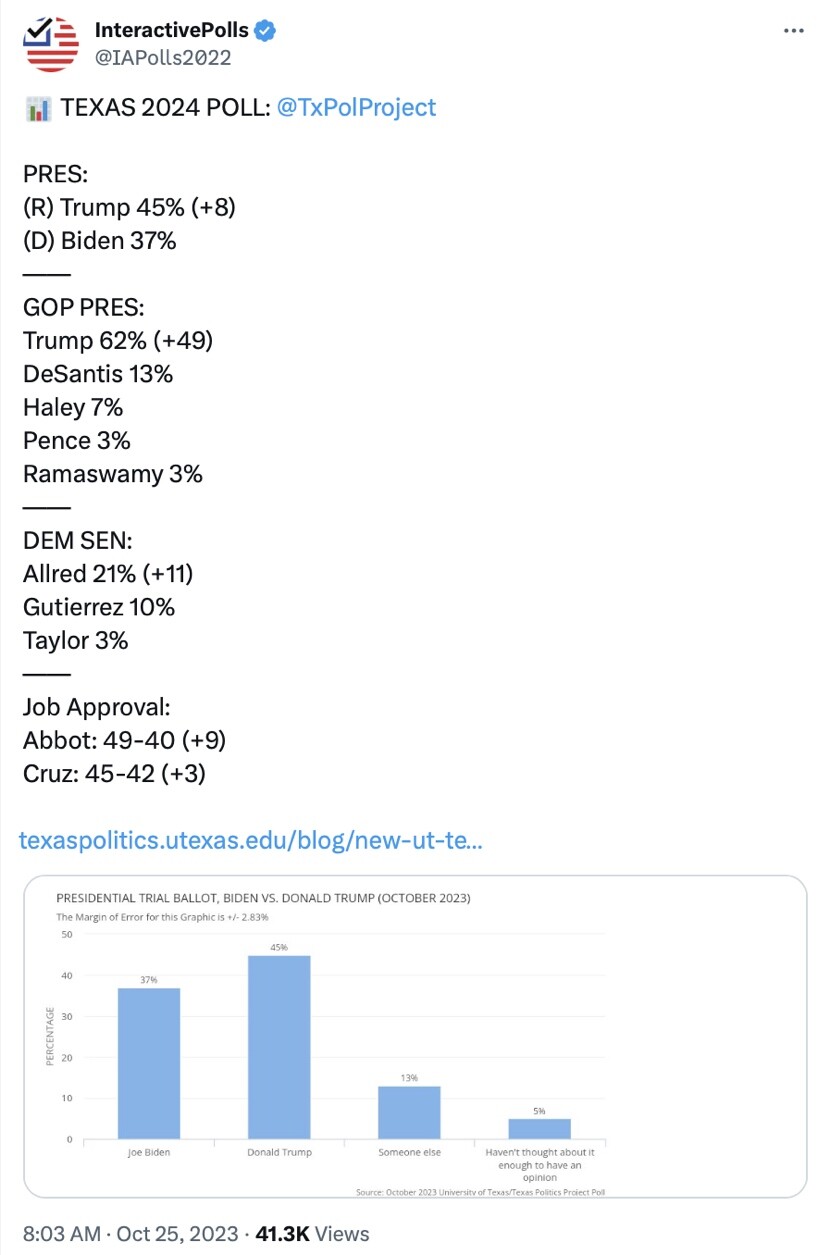818x1255 pixels.
Task: Select the Someone else 13% bar
Action: pos(409,1112)
